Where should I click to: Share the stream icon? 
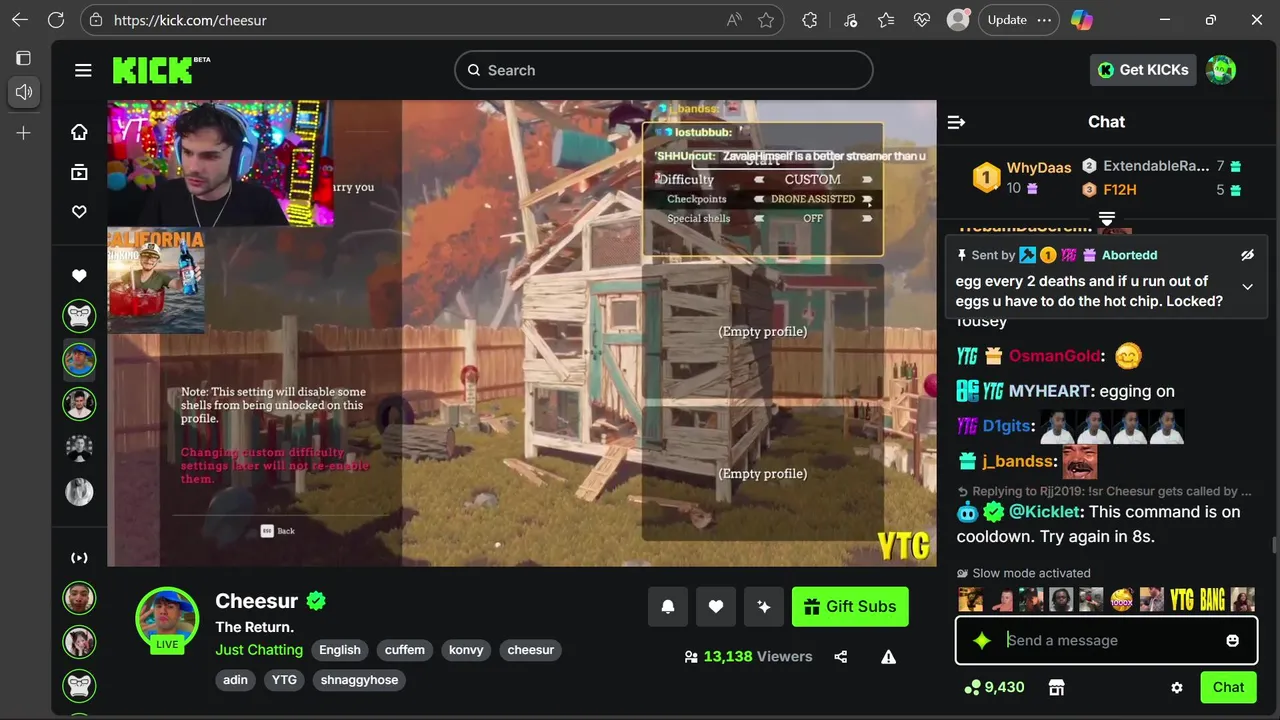(x=841, y=657)
